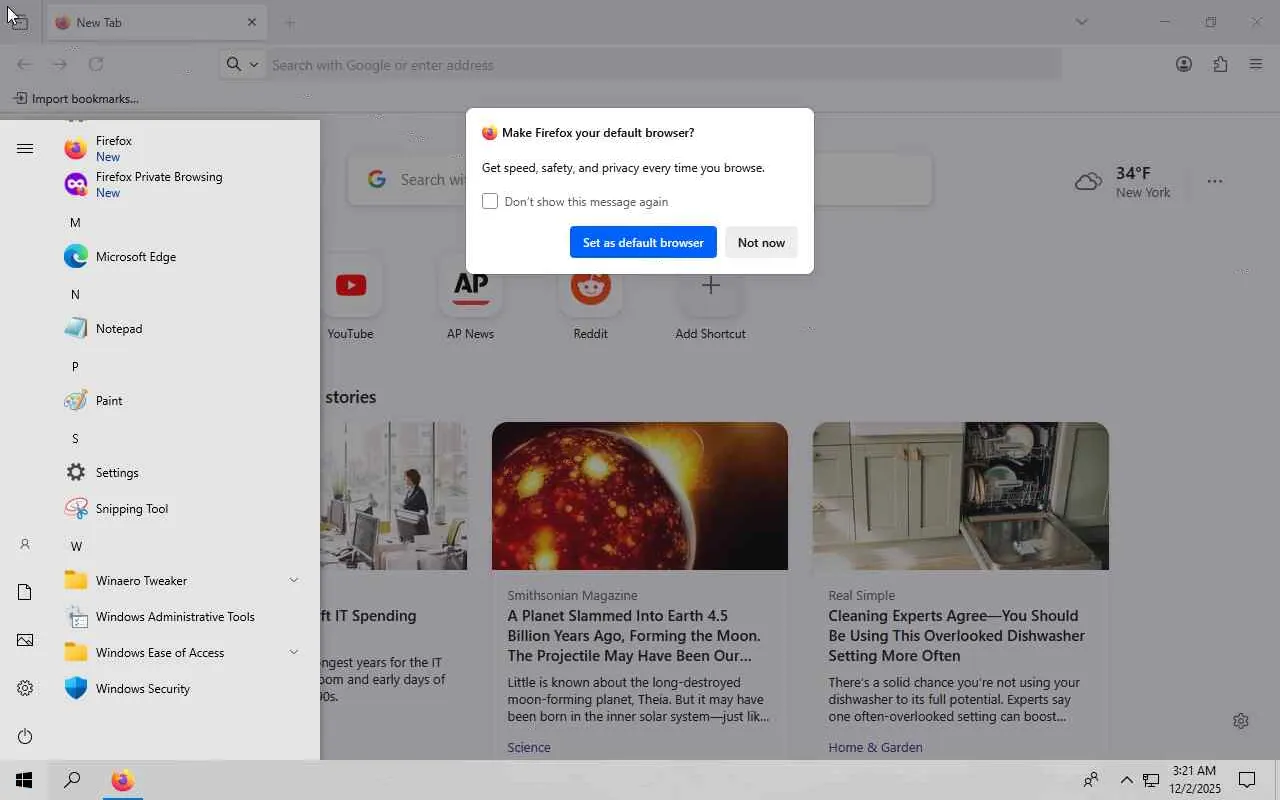Click the Google page search box

click(640, 179)
